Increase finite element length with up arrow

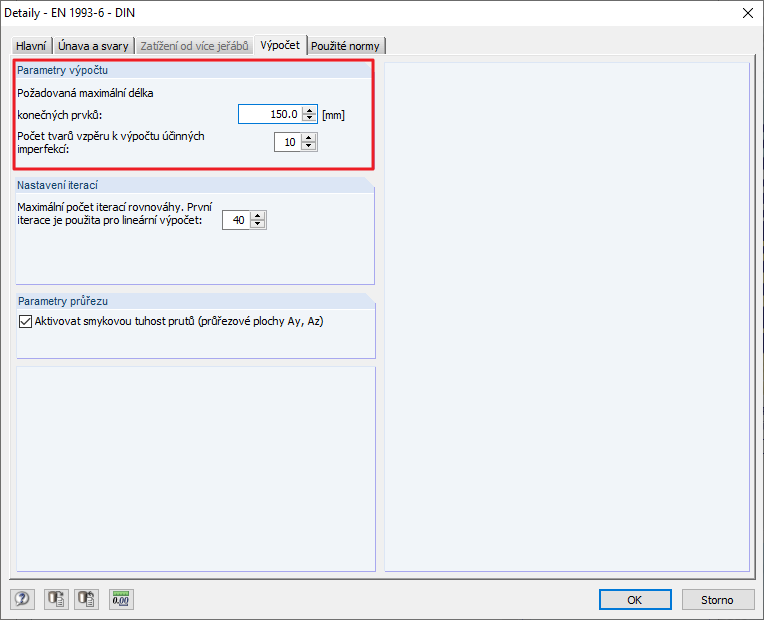point(309,110)
